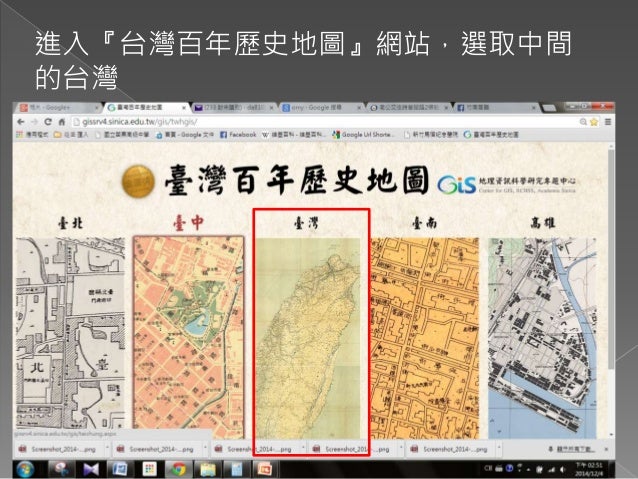
Task: Open the Wikipedia bookmark
Action: tap(293, 134)
